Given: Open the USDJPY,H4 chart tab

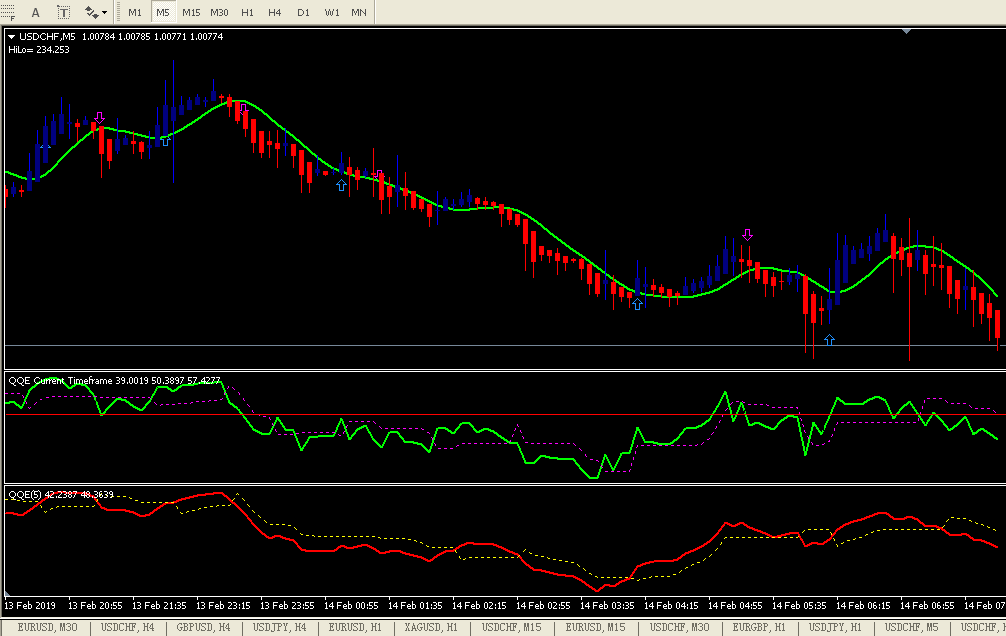Looking at the screenshot, I should 279,628.
